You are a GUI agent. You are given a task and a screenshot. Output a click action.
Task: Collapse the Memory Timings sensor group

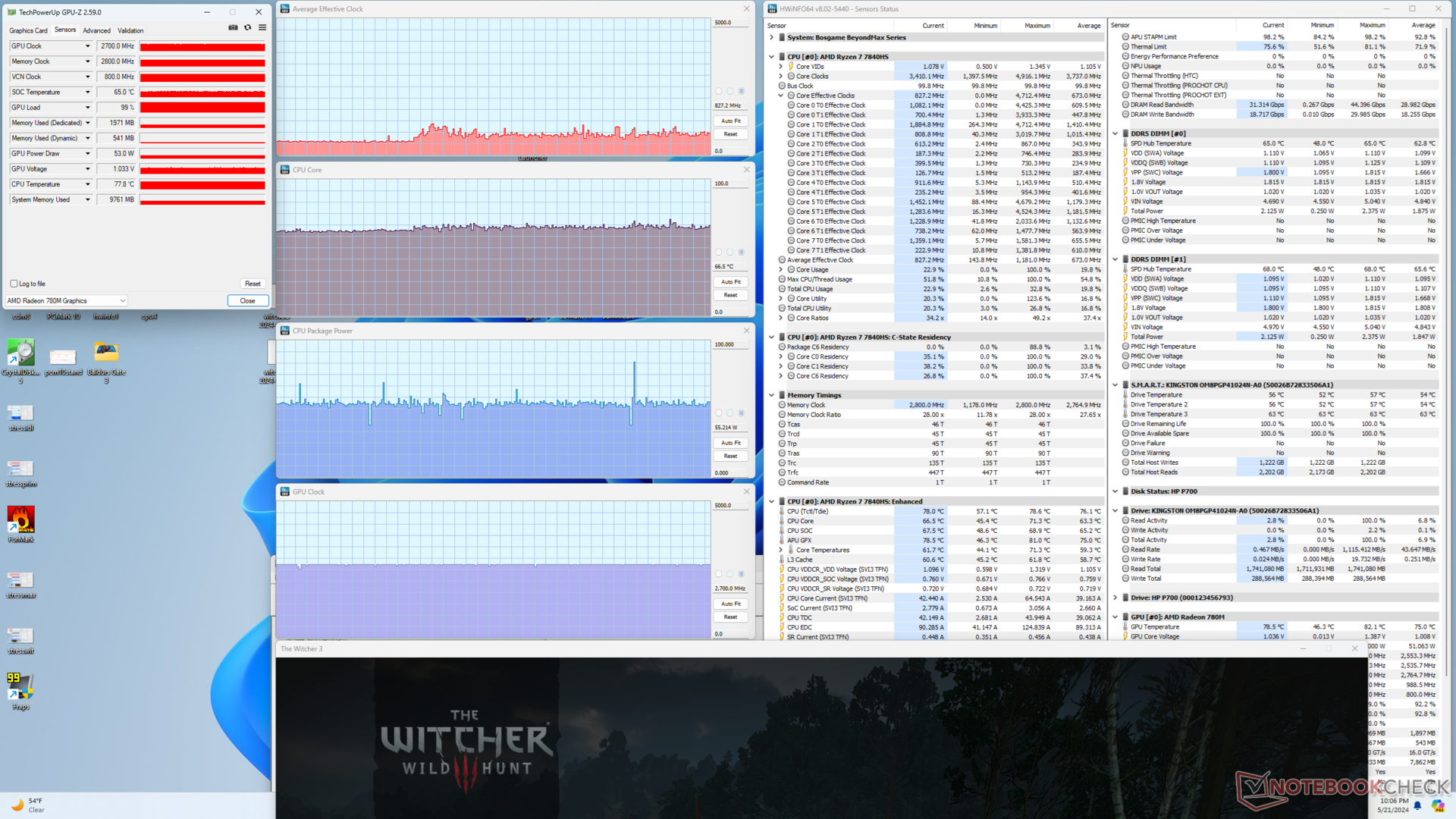click(771, 395)
